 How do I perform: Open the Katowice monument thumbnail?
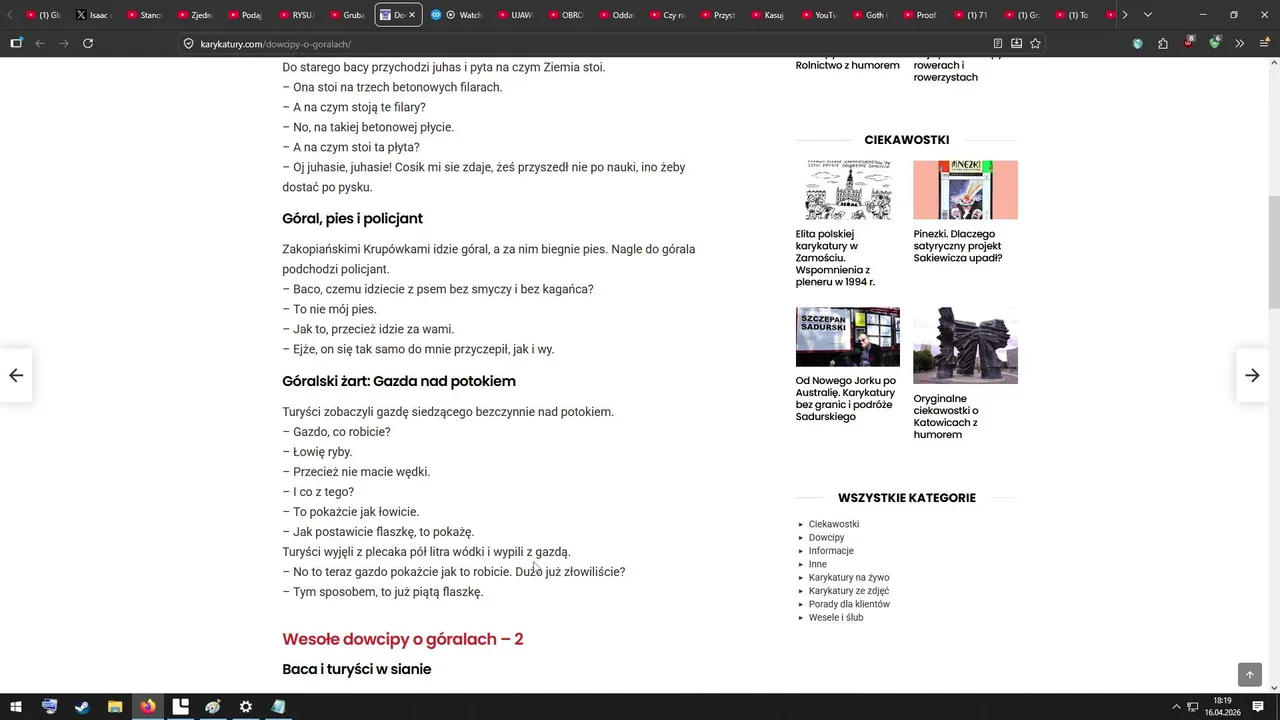(965, 345)
